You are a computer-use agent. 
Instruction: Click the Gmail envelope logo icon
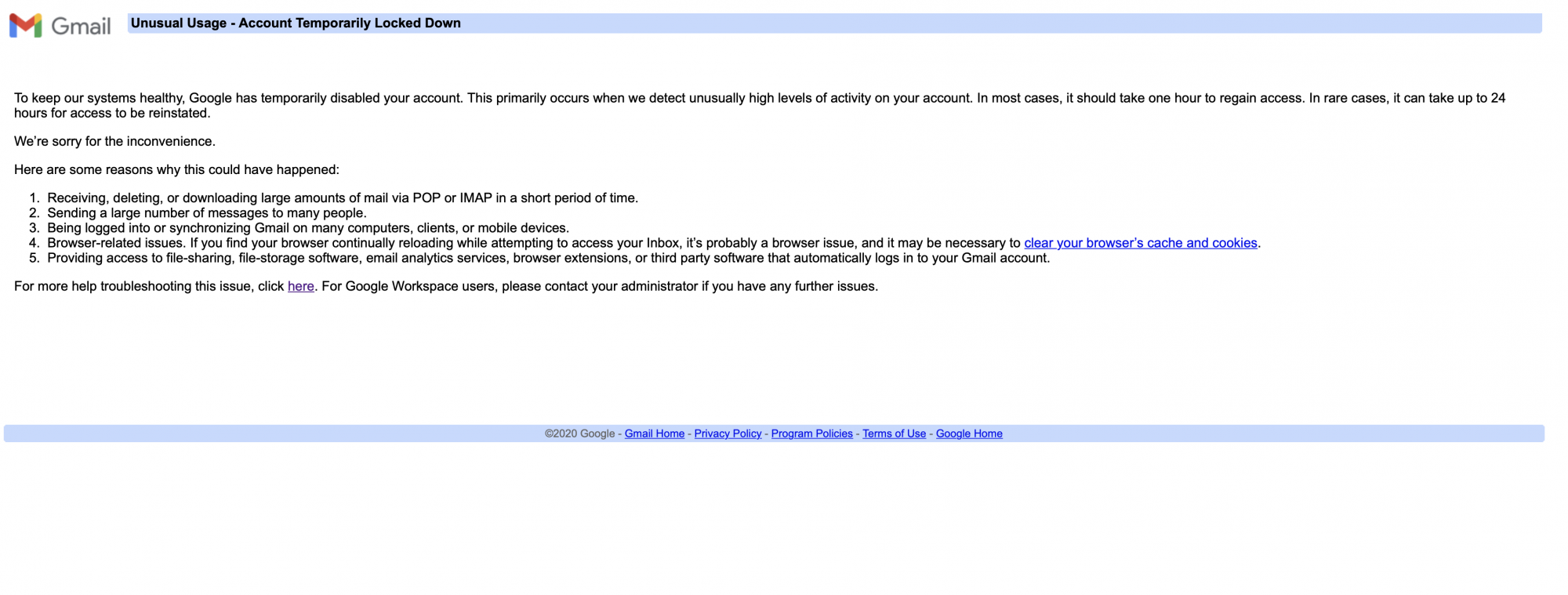25,26
